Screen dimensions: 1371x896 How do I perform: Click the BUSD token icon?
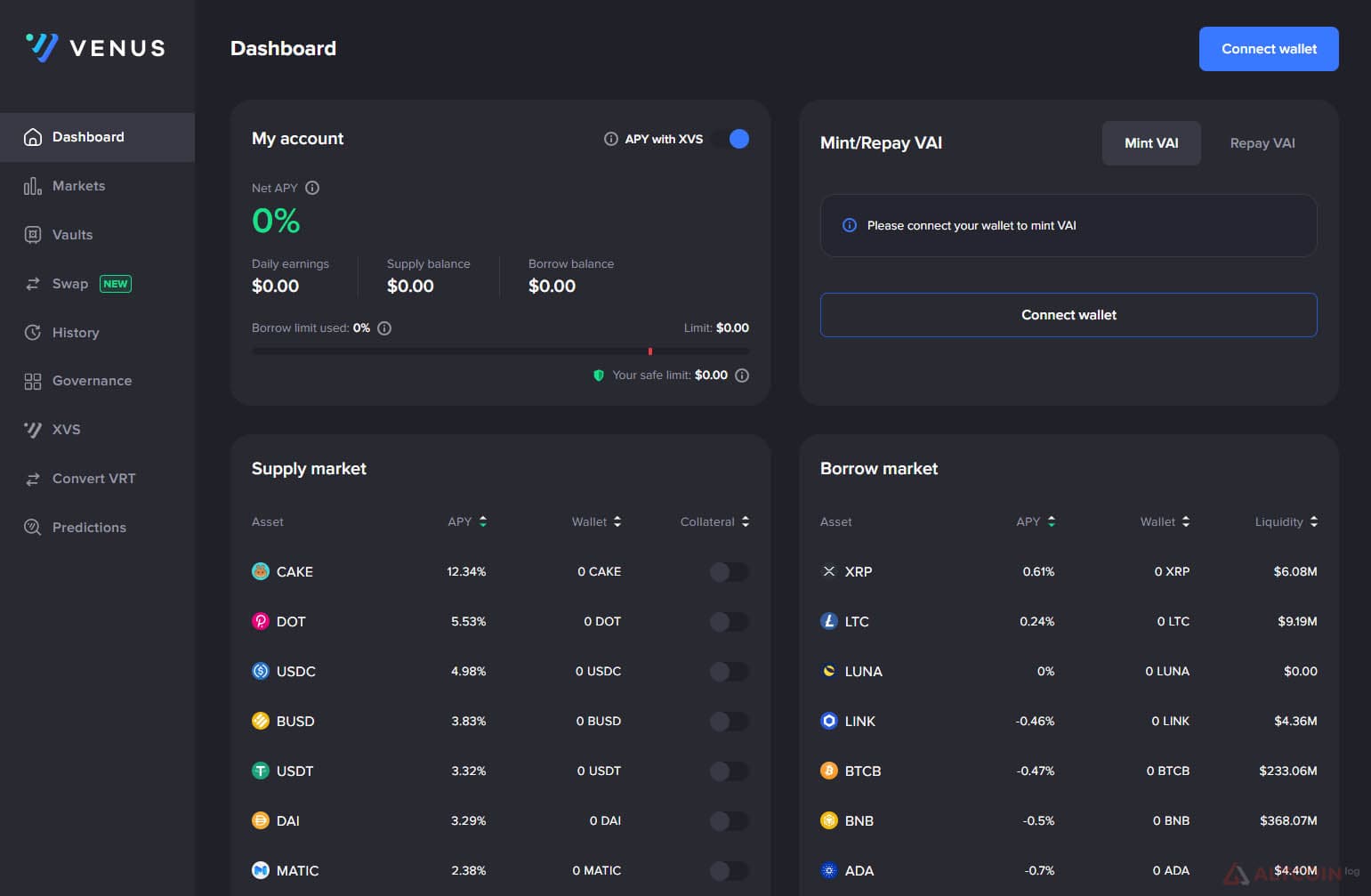[x=261, y=721]
